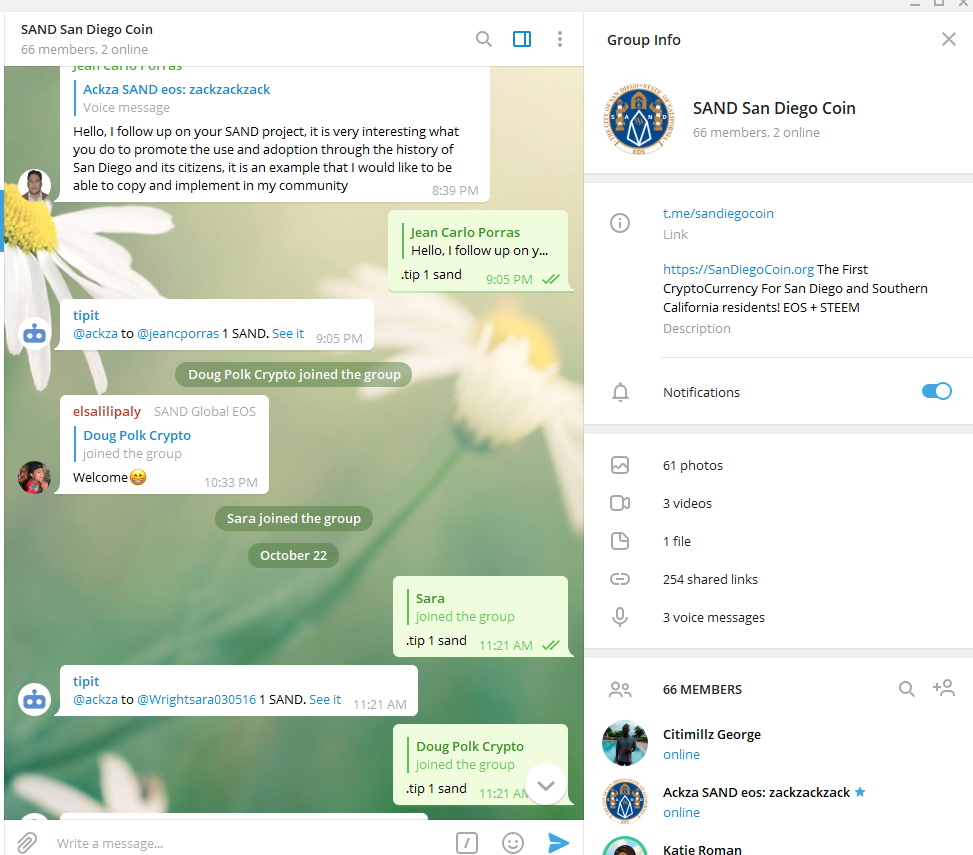
Task: Jump to bottom with the down-arrow button
Action: point(545,784)
